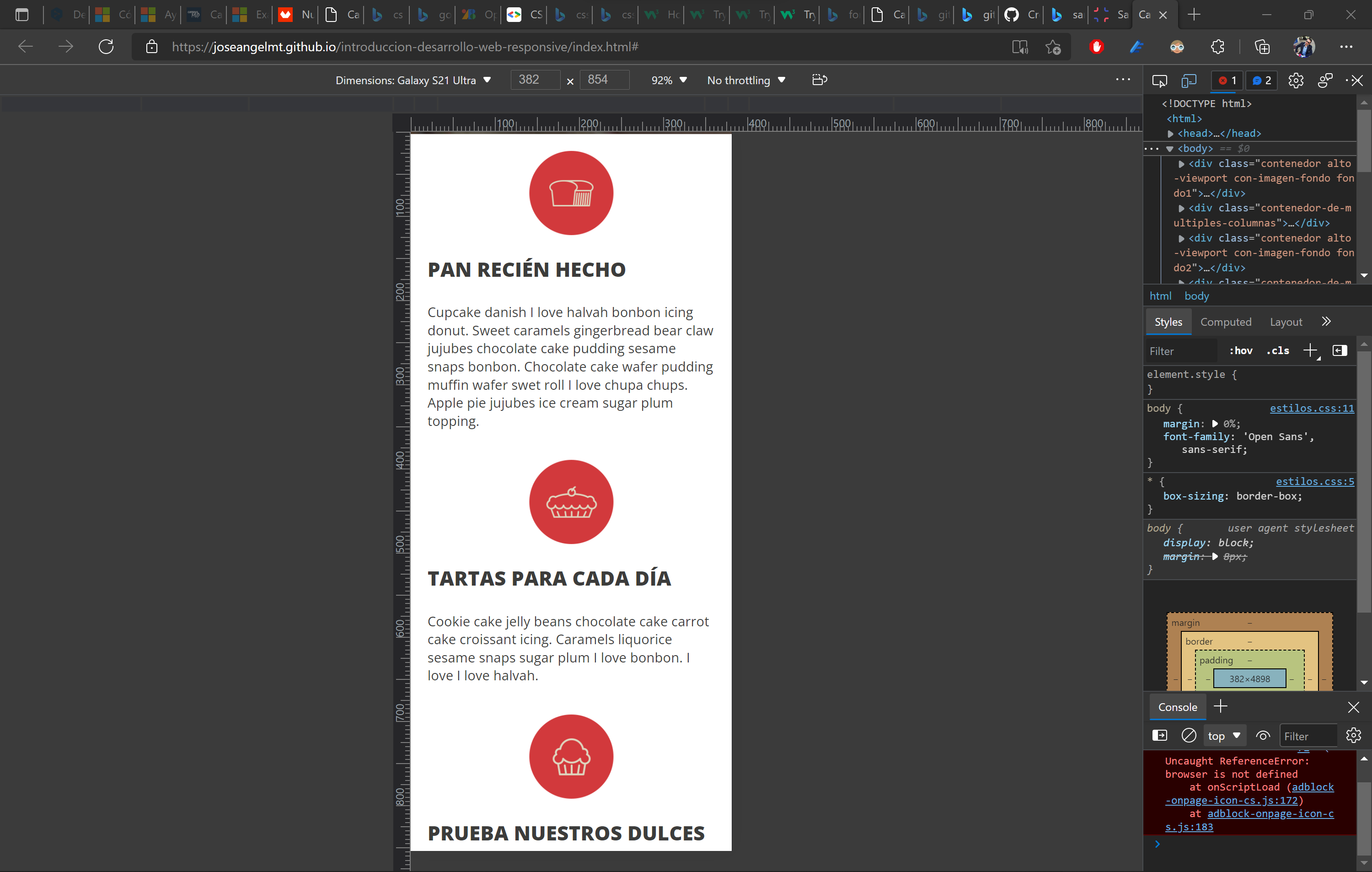Open the estilos.css:11 source link
The image size is (1372, 872).
1312,408
